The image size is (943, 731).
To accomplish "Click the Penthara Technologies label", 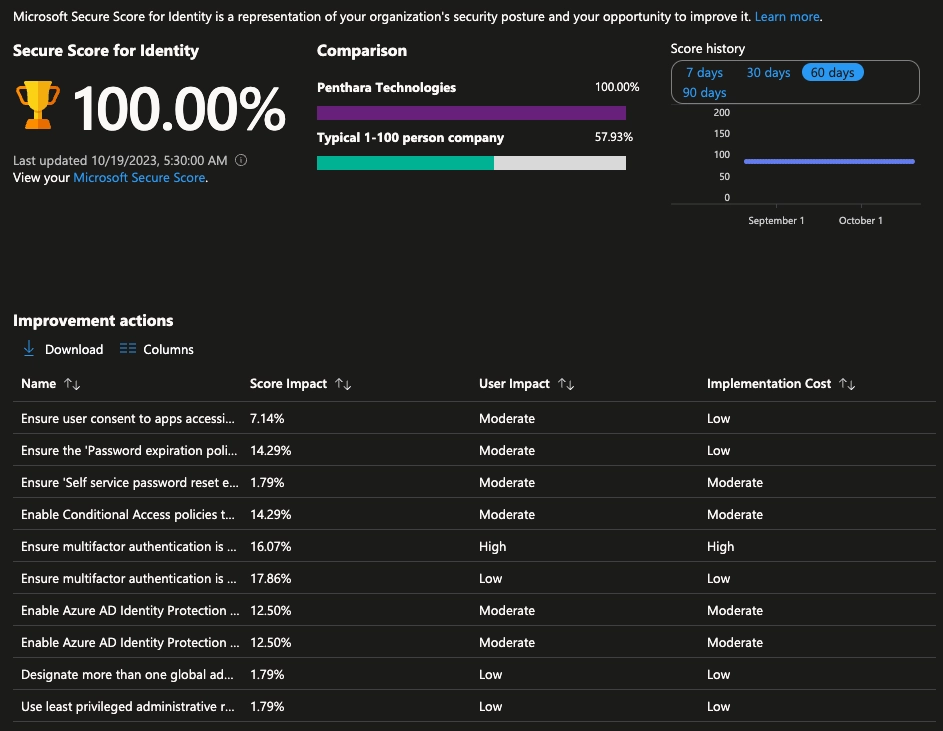I will click(x=386, y=87).
